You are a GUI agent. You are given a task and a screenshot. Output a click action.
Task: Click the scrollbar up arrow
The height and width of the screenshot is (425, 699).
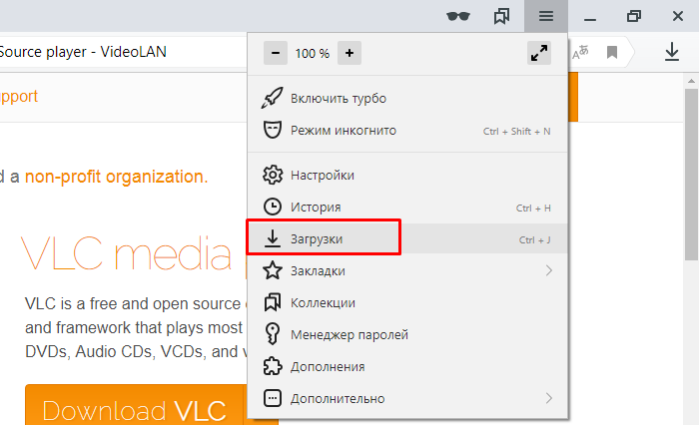click(x=691, y=81)
